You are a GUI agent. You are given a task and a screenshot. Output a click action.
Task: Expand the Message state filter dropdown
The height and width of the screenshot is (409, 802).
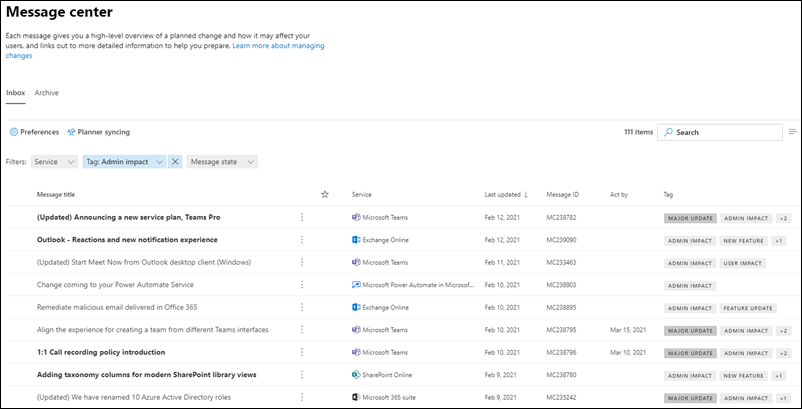point(222,162)
